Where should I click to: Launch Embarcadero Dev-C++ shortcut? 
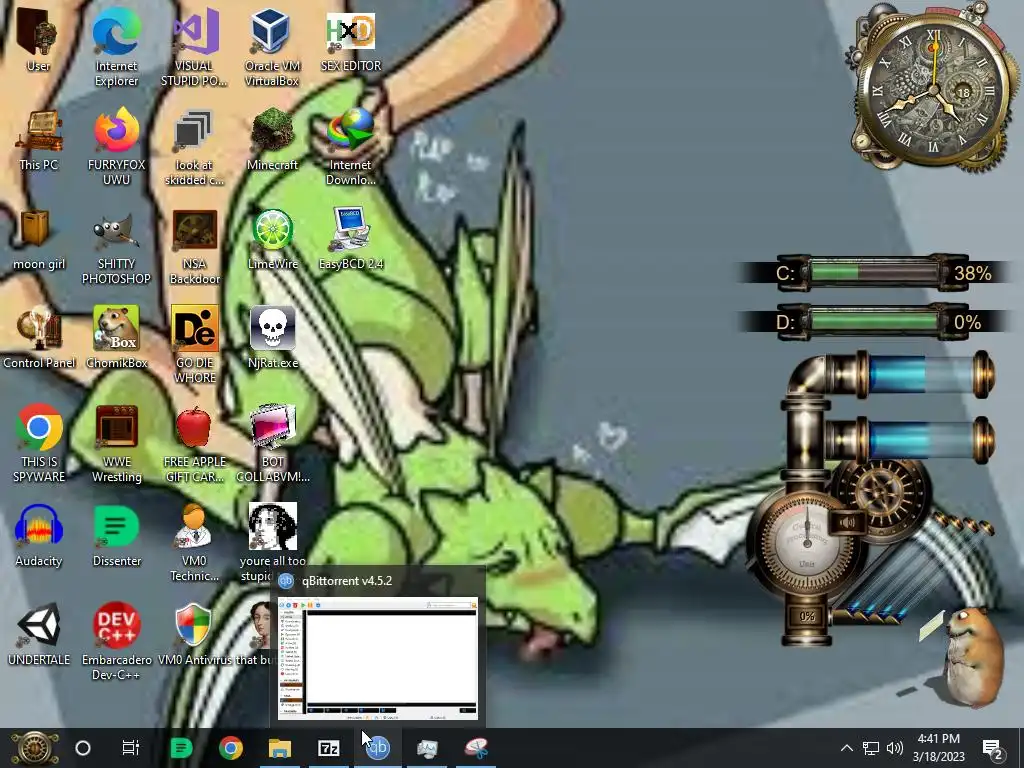click(x=116, y=641)
